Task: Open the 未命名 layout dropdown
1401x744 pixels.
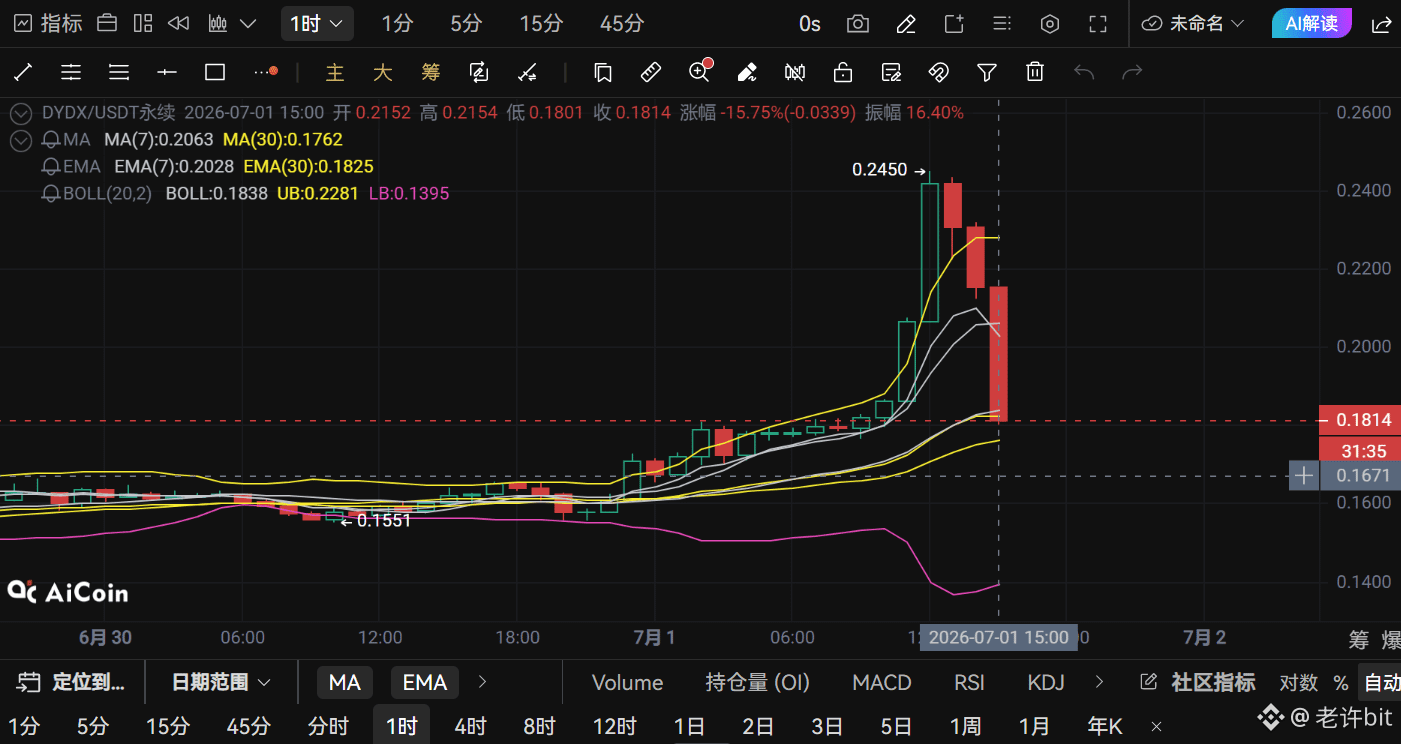Action: (x=1193, y=23)
